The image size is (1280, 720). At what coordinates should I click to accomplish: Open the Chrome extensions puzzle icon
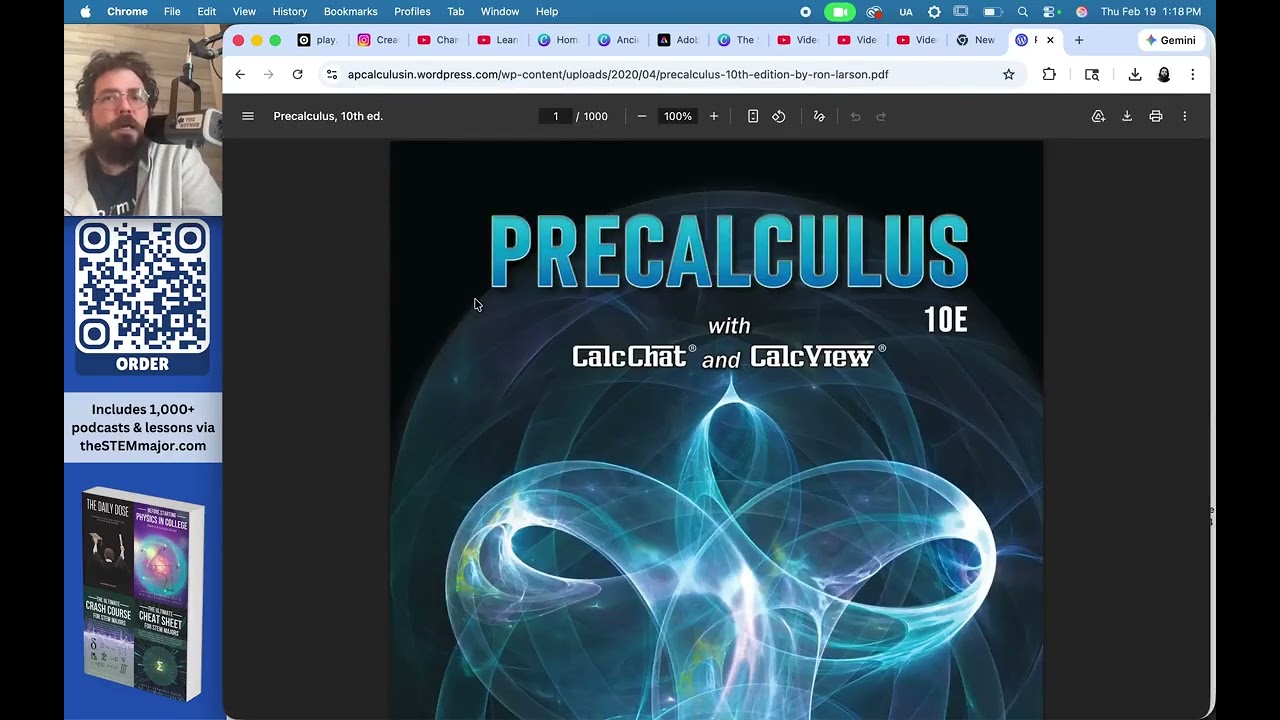click(1049, 74)
